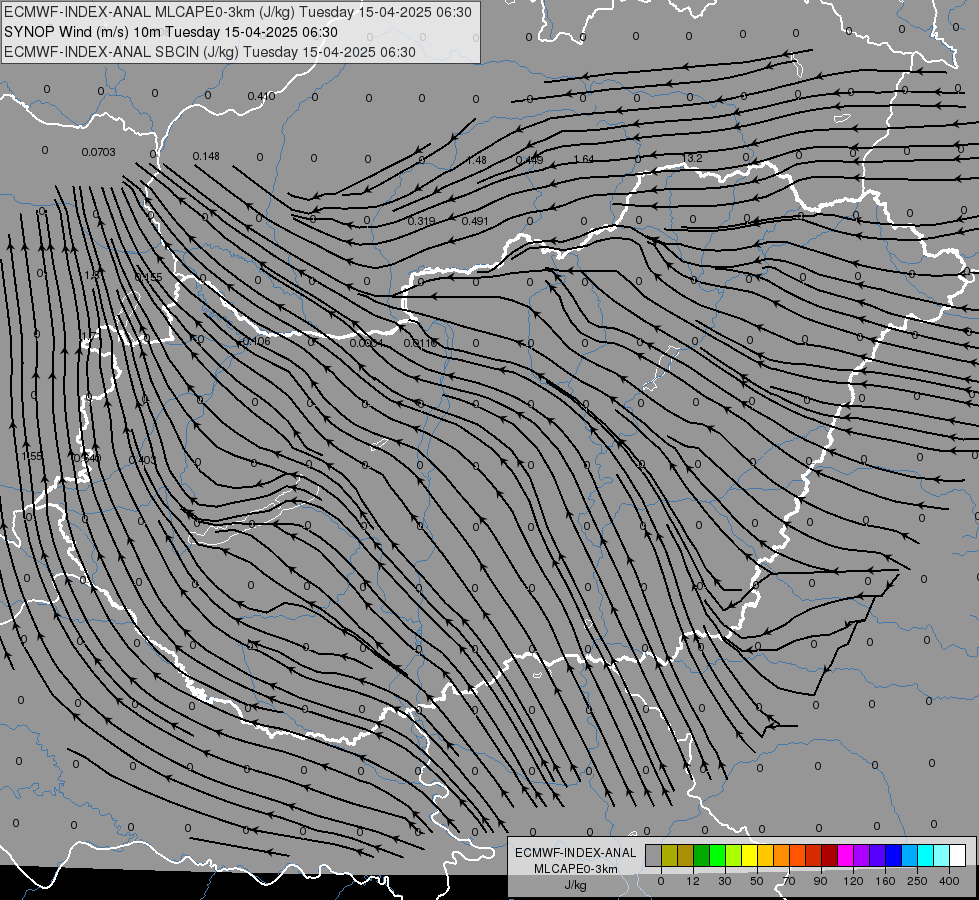Click the white swatch ending the legend

(958, 855)
